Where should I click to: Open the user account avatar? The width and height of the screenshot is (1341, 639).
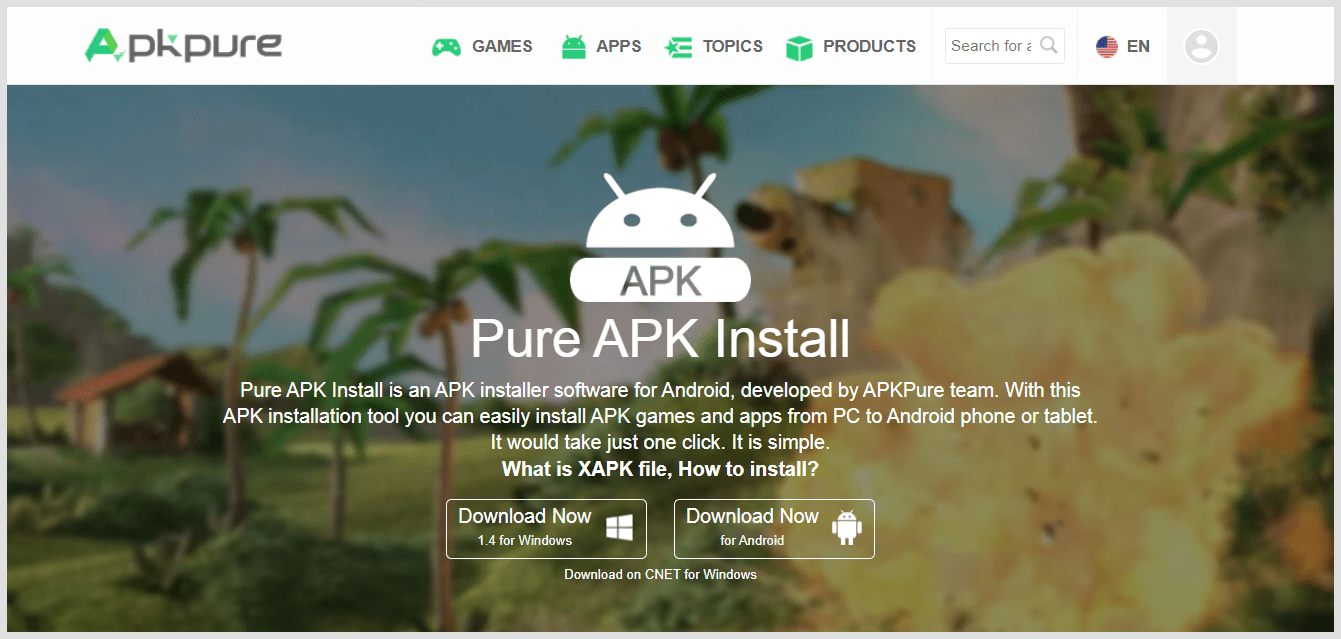coord(1201,46)
